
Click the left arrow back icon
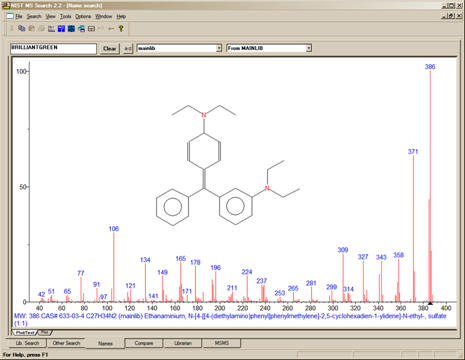tap(111, 29)
